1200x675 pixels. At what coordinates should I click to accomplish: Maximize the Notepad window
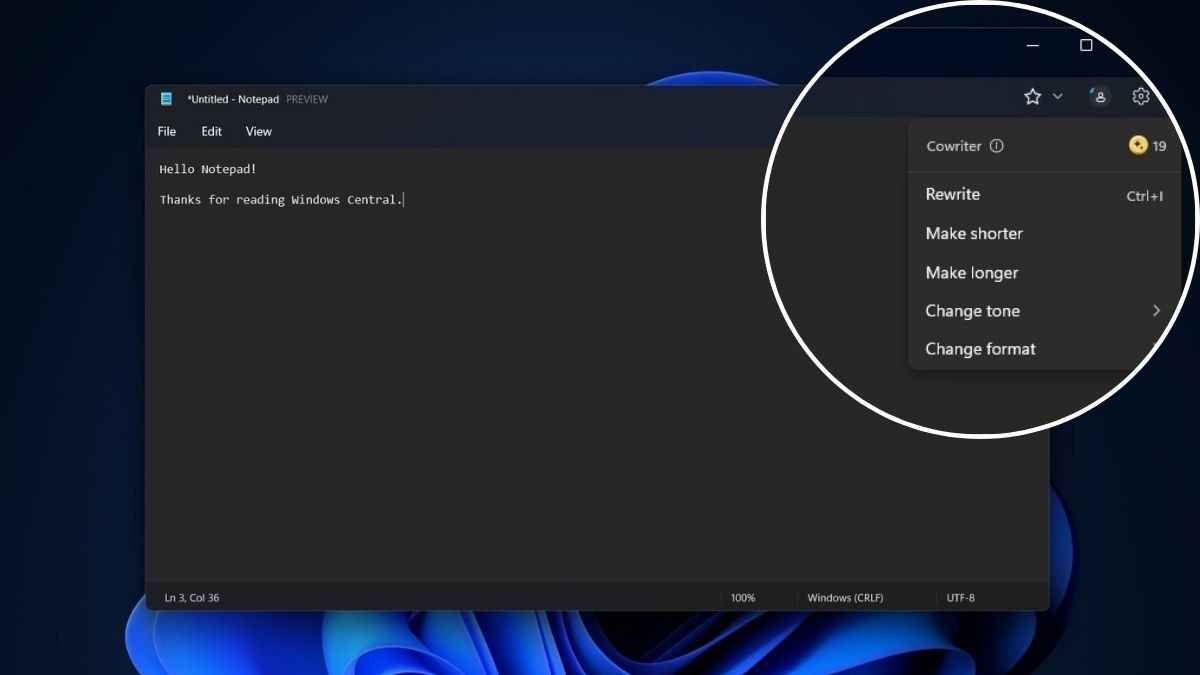click(x=1086, y=45)
